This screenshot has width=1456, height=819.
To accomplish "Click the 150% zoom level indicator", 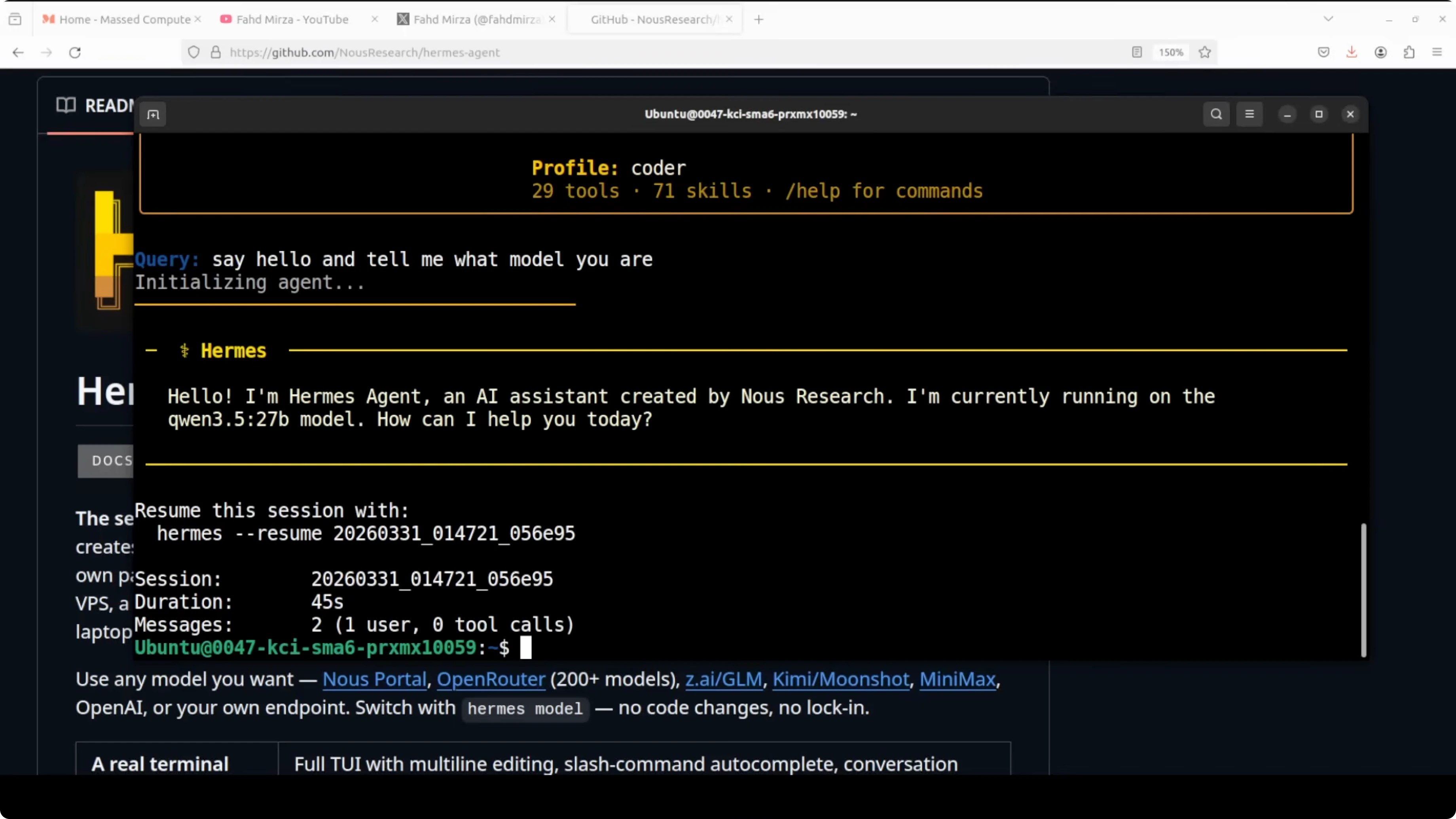I will [1171, 53].
